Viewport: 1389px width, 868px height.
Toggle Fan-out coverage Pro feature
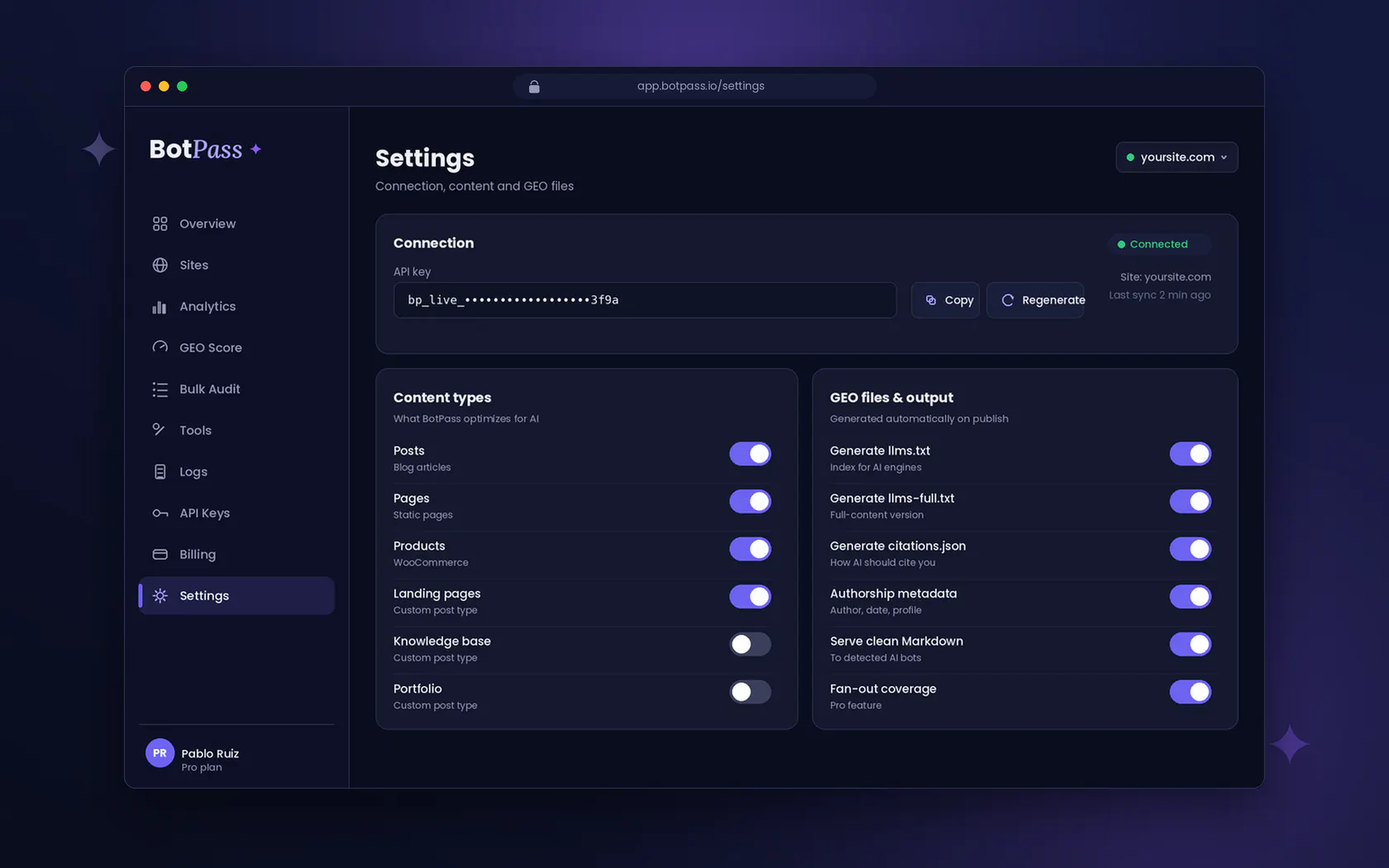pyautogui.click(x=1191, y=692)
